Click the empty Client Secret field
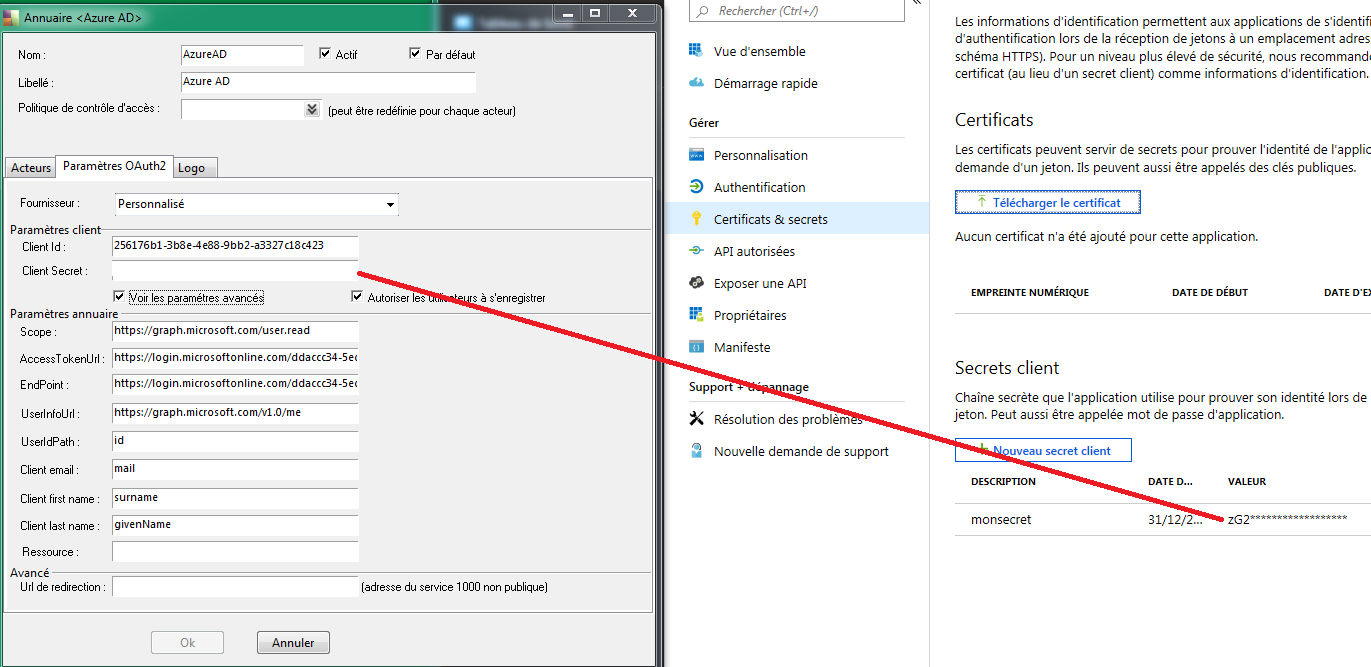The width and height of the screenshot is (1371, 667). (235, 272)
